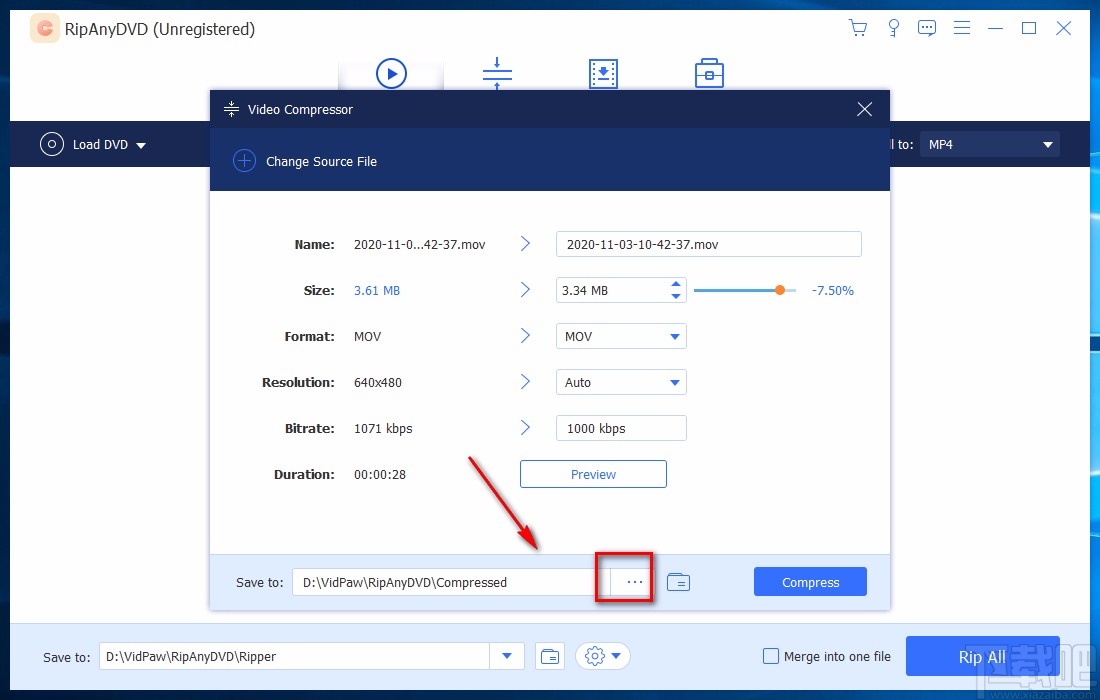Click the source size 3.61 MB text
This screenshot has width=1100, height=700.
click(x=377, y=290)
